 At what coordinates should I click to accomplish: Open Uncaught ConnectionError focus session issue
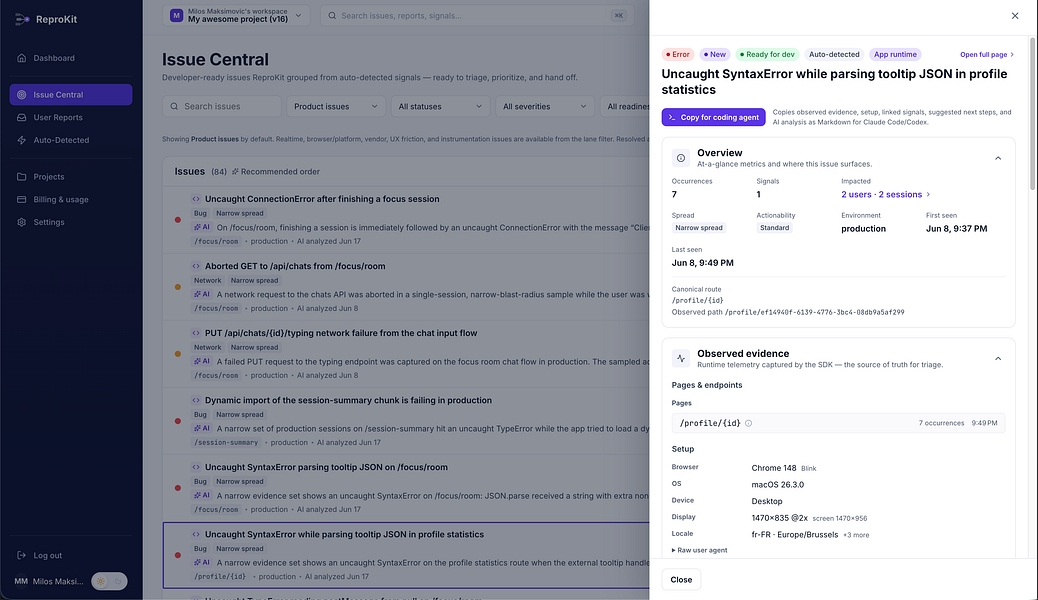322,199
